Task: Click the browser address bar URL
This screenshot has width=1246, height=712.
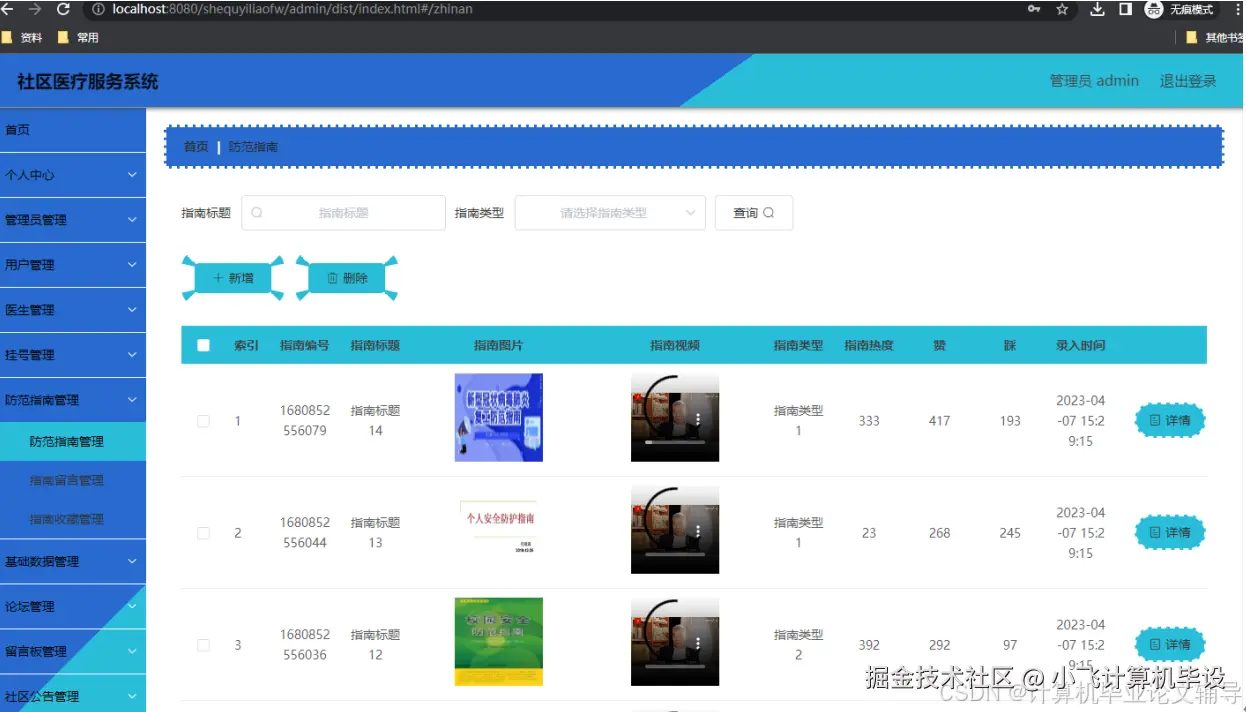Action: (x=292, y=9)
